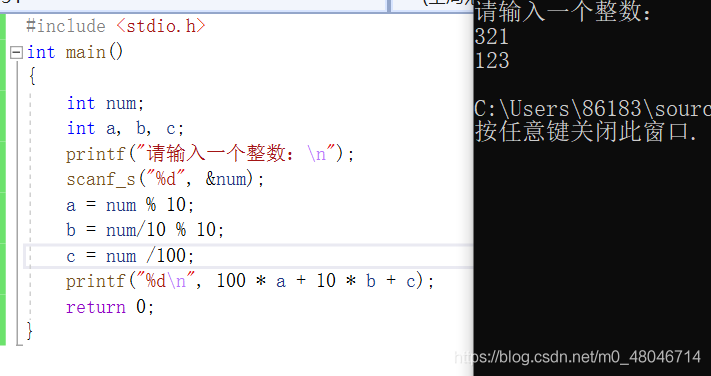Click the closing brace of main
Viewport: 711px width, 376px height.
[x=29, y=331]
